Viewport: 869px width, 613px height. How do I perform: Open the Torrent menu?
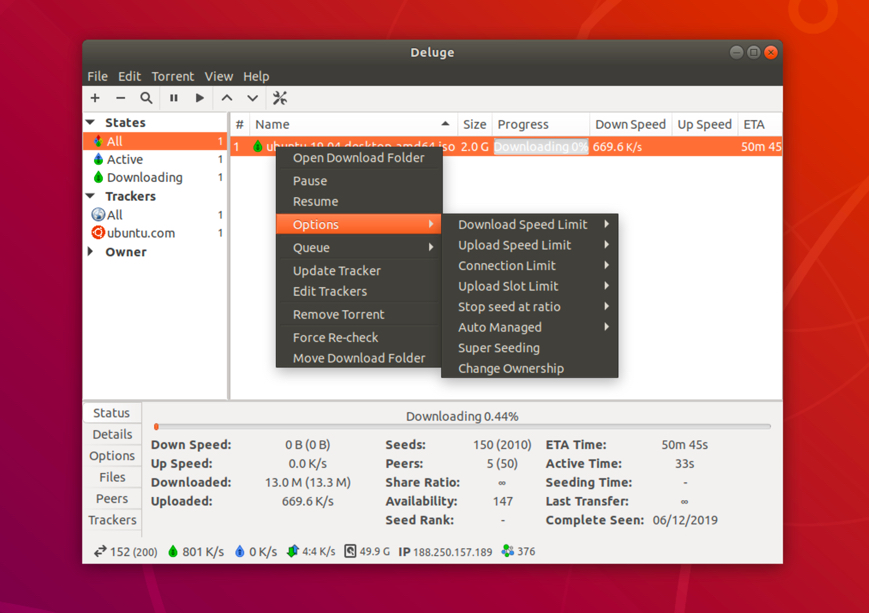tap(172, 75)
